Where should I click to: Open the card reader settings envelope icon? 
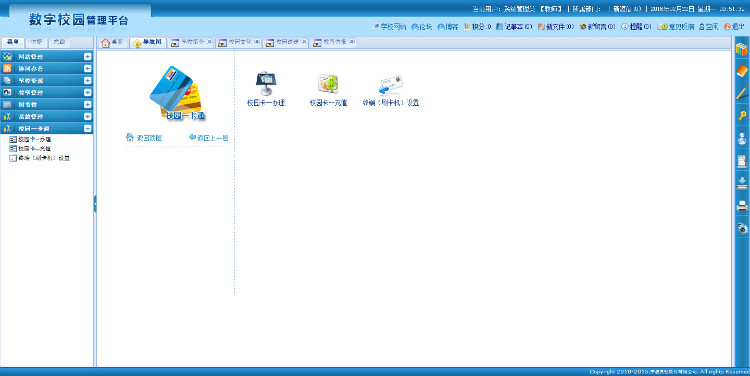[x=391, y=85]
